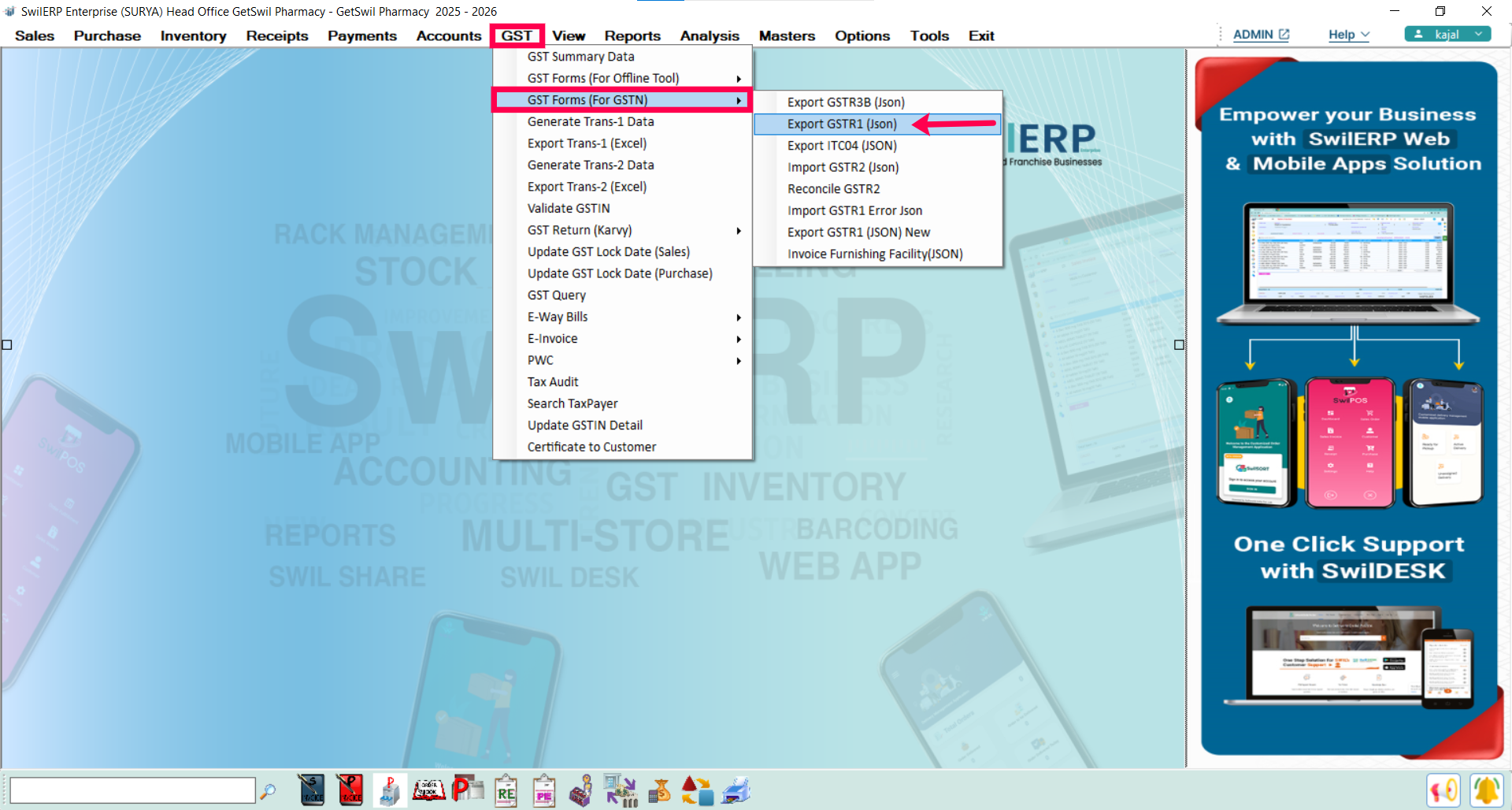Open the Sales menu
1512x810 pixels.
[x=35, y=35]
